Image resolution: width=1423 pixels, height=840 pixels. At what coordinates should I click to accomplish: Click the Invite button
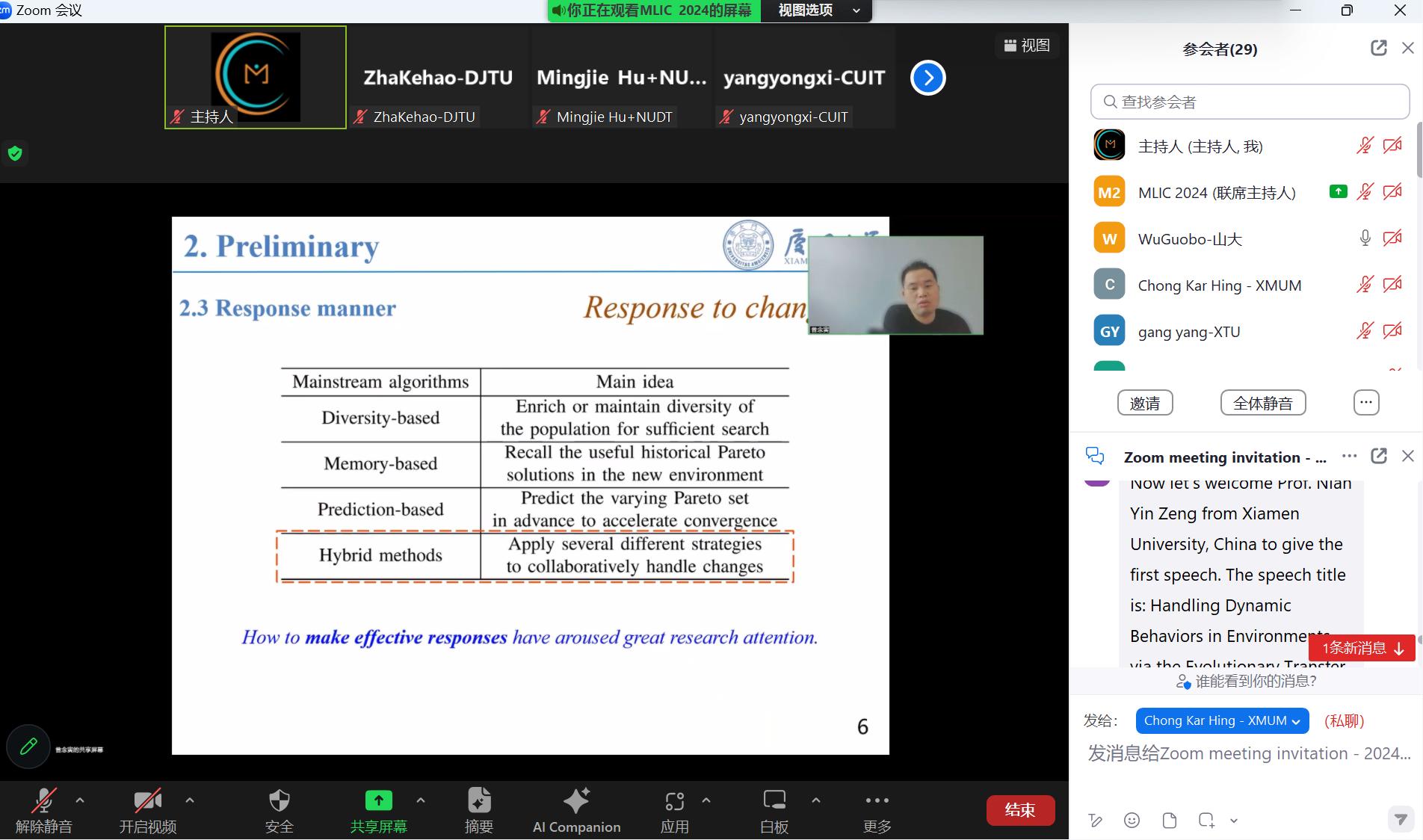tap(1145, 403)
